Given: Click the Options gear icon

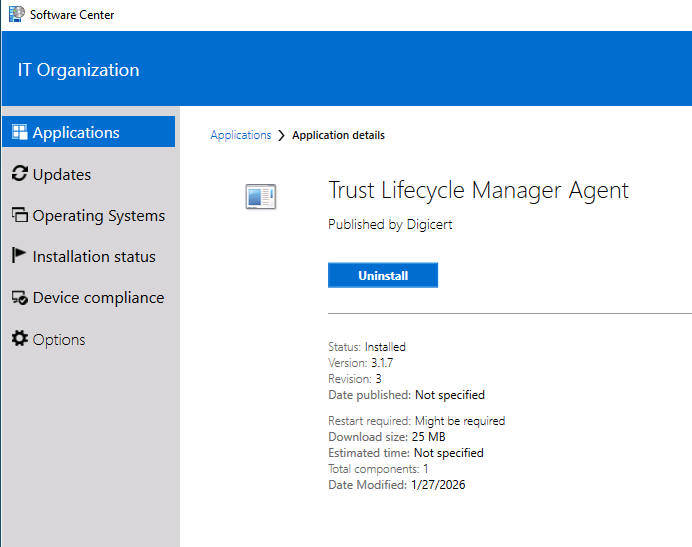Looking at the screenshot, I should click(19, 339).
